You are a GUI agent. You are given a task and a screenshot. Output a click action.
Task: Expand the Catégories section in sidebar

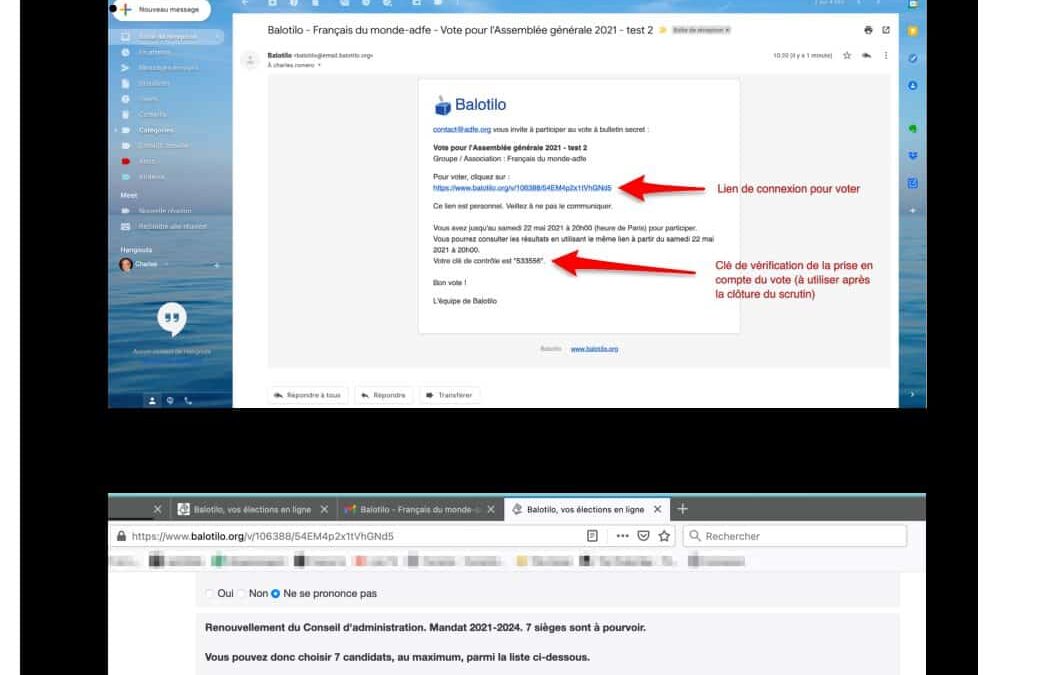coord(116,130)
